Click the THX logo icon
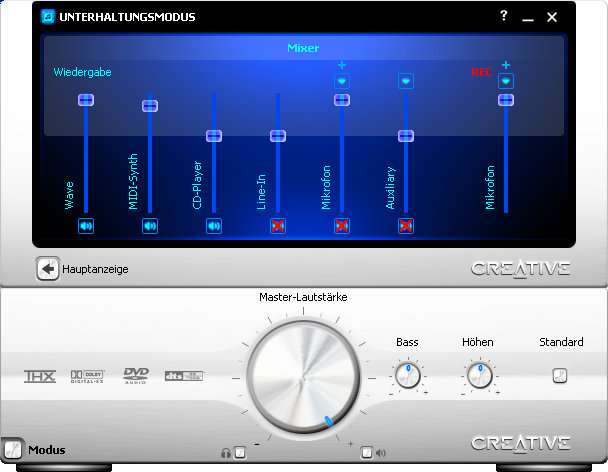The image size is (608, 472). 40,376
